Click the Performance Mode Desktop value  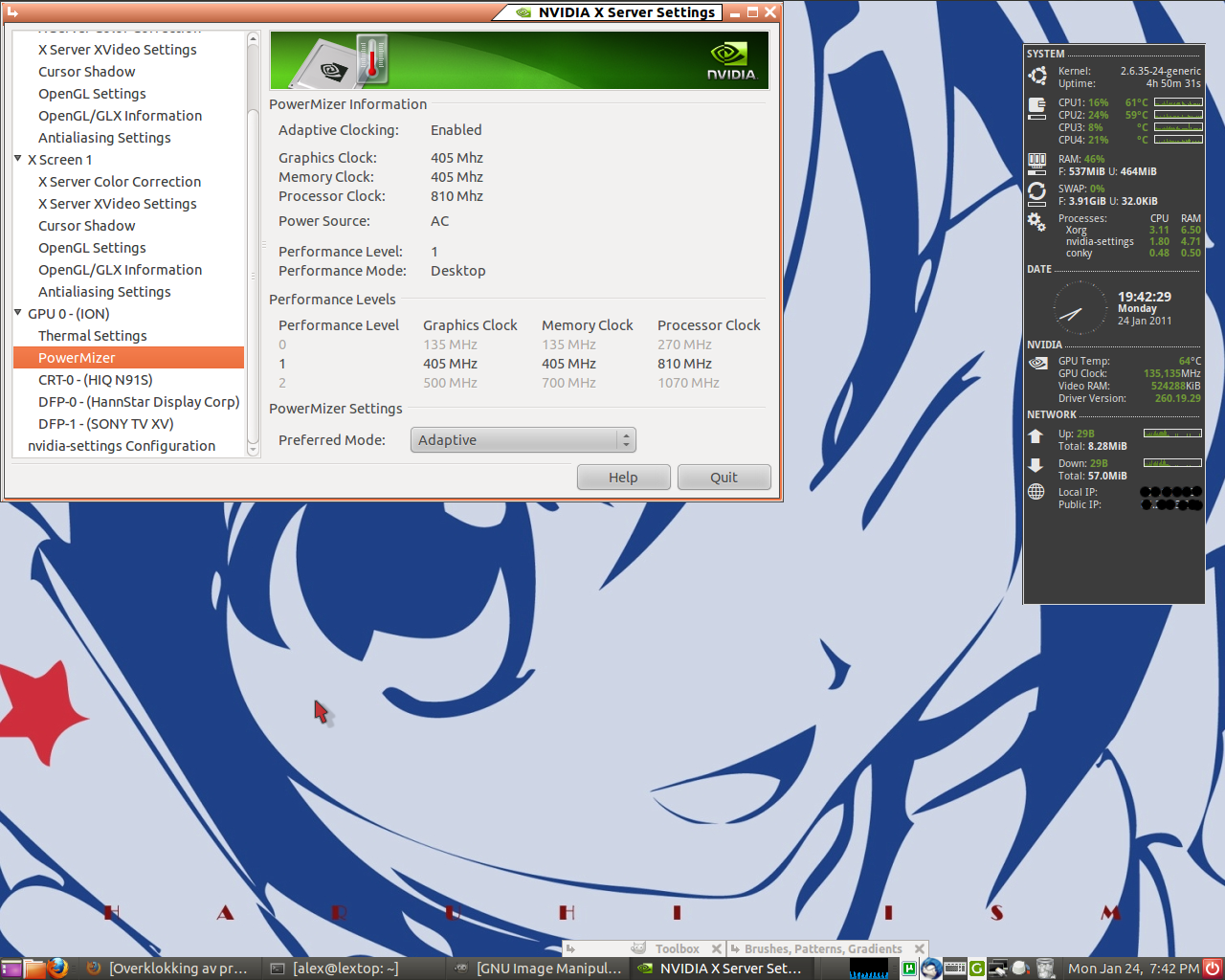457,271
